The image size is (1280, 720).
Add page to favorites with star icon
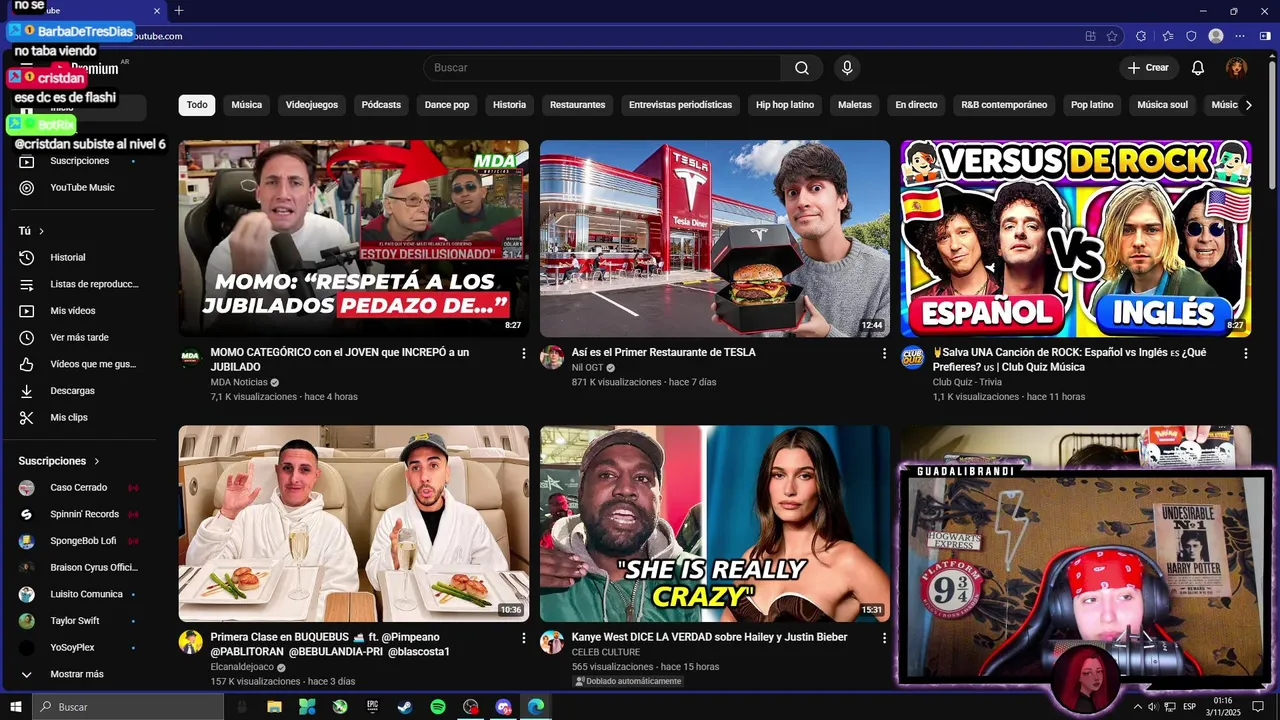[x=1112, y=36]
